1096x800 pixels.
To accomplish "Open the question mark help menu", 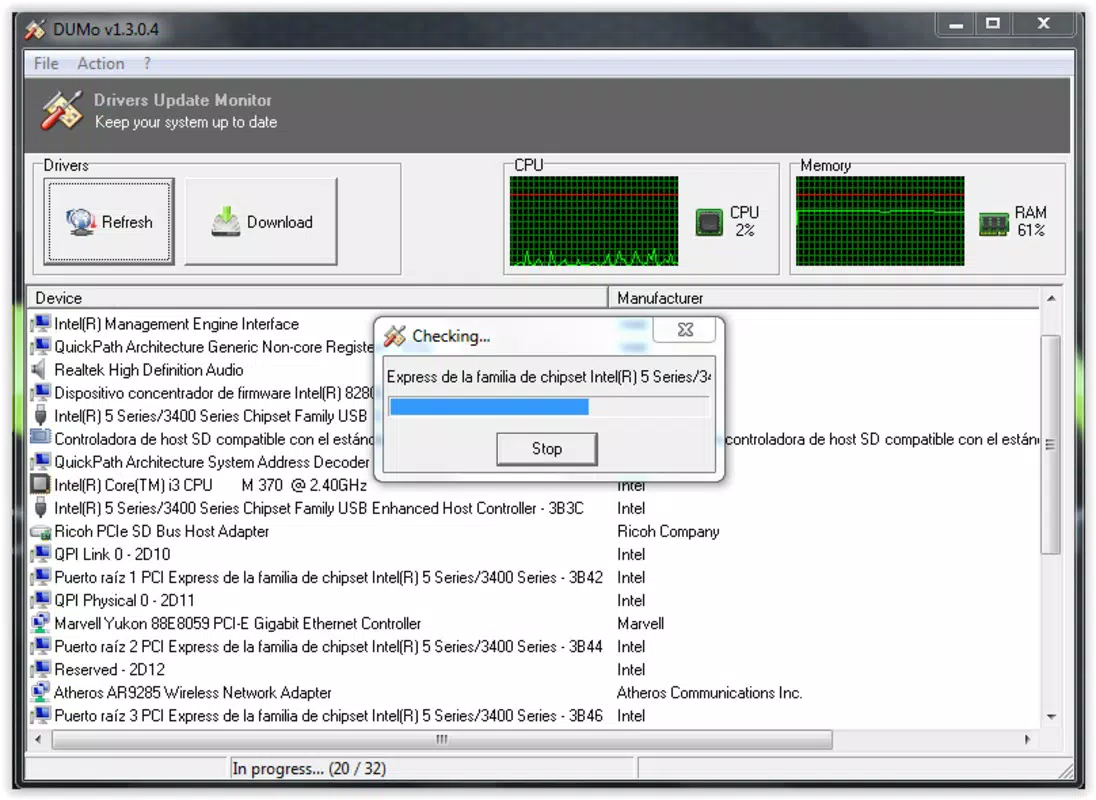I will (147, 64).
